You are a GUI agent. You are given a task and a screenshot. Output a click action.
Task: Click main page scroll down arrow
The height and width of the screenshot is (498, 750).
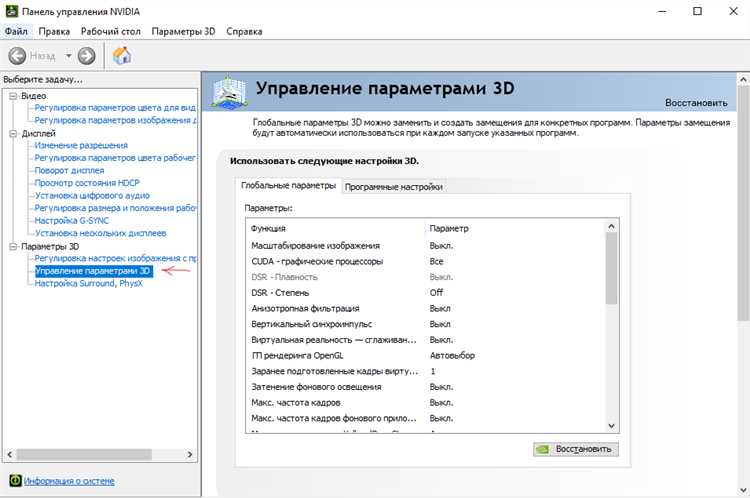tap(743, 490)
